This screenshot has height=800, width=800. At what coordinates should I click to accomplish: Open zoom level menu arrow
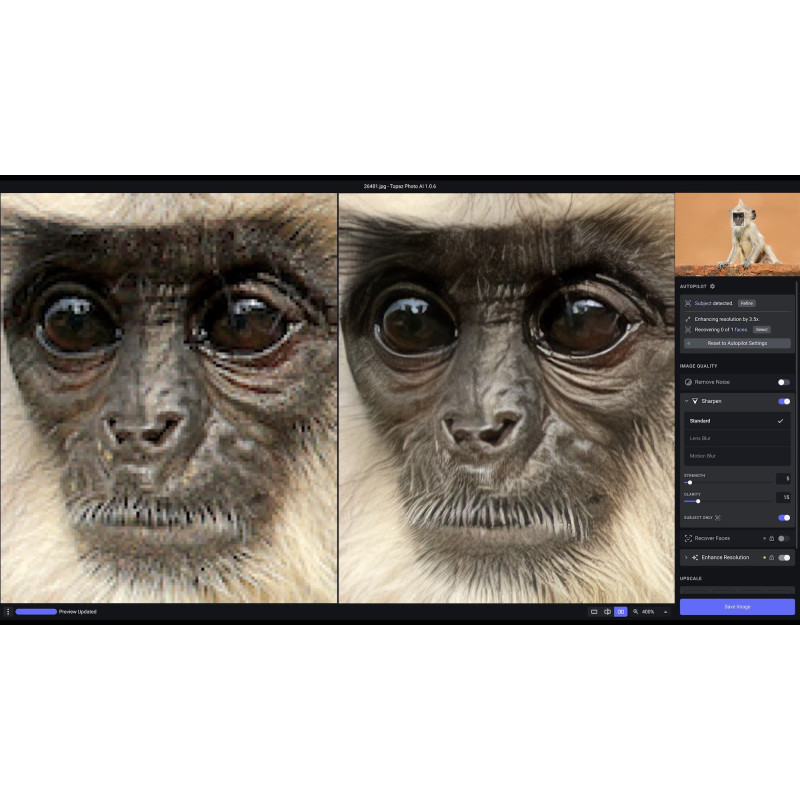click(666, 611)
